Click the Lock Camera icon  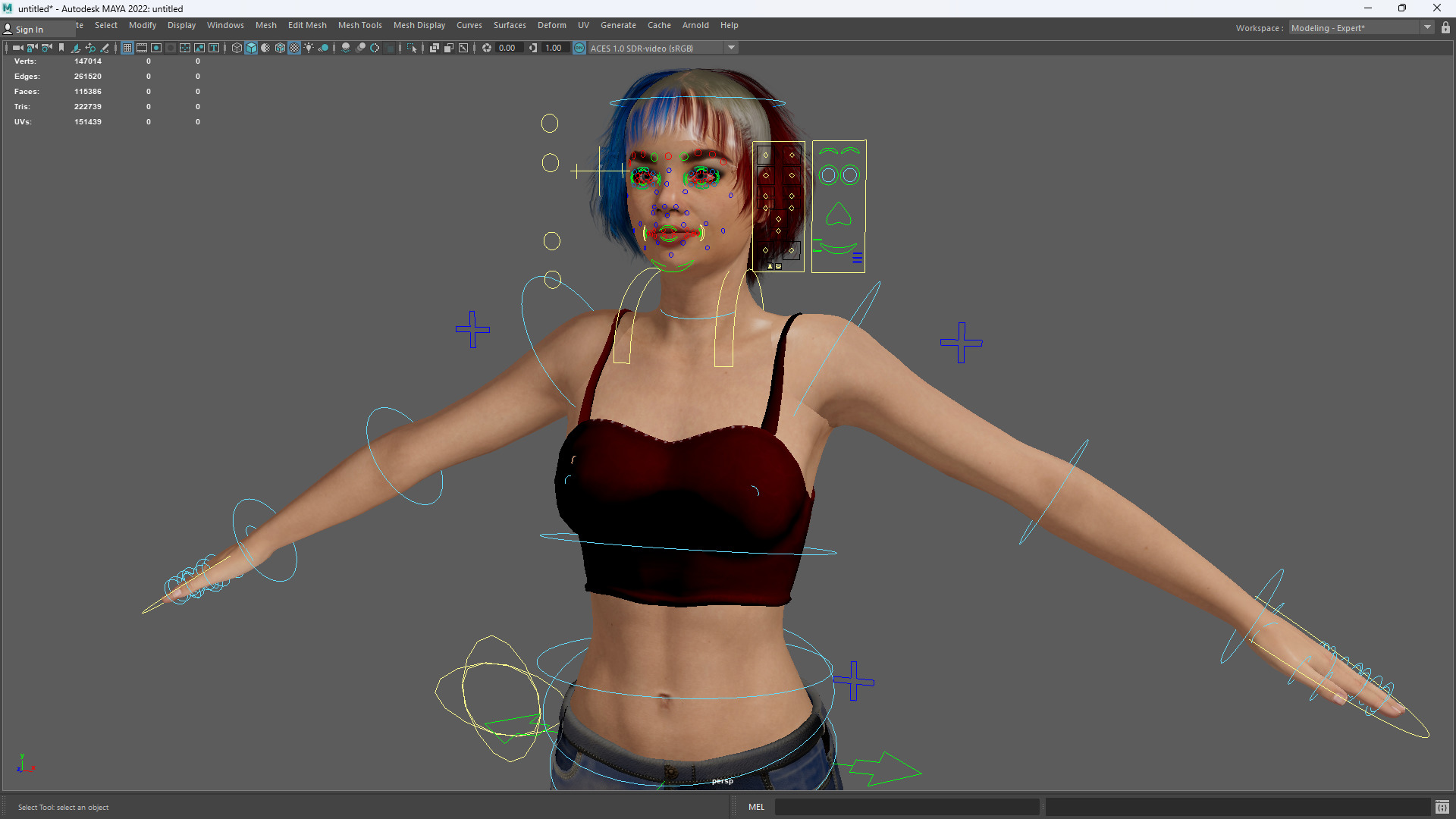32,48
